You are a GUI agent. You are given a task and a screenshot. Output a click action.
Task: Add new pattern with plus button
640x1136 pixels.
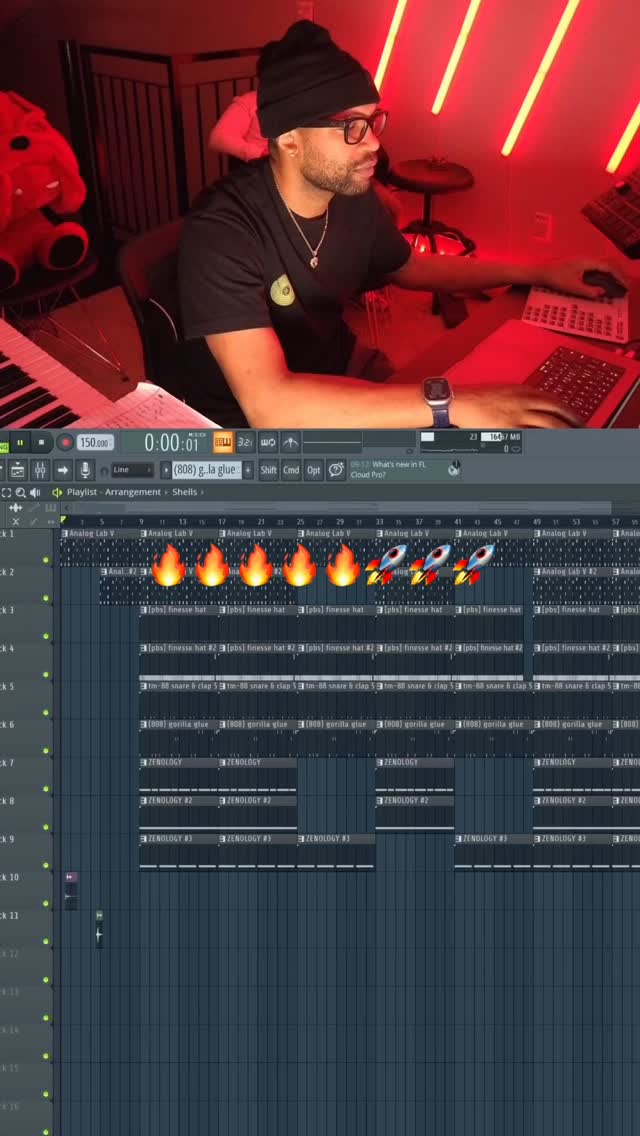coord(248,470)
